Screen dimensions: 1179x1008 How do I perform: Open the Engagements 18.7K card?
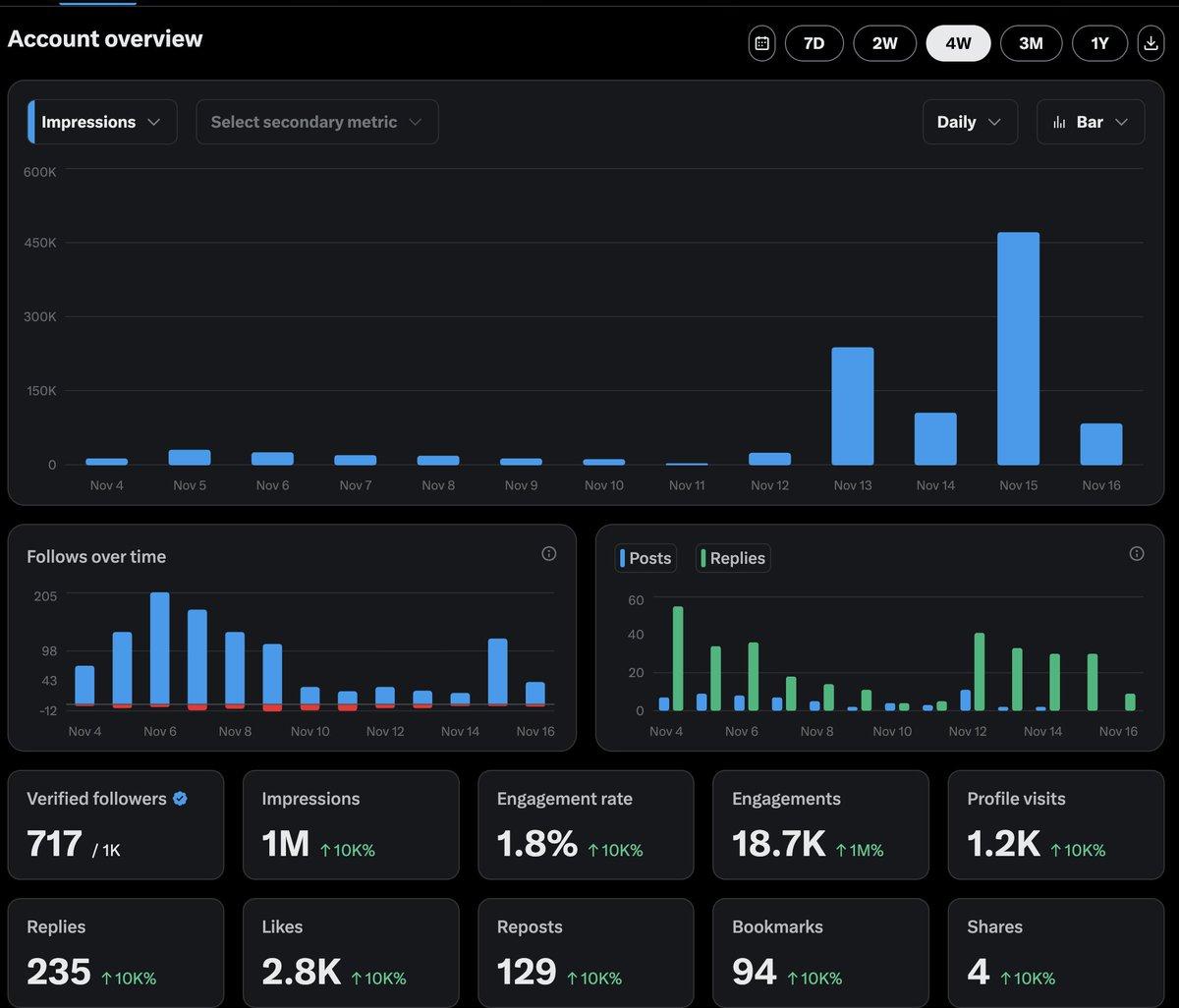coord(820,824)
